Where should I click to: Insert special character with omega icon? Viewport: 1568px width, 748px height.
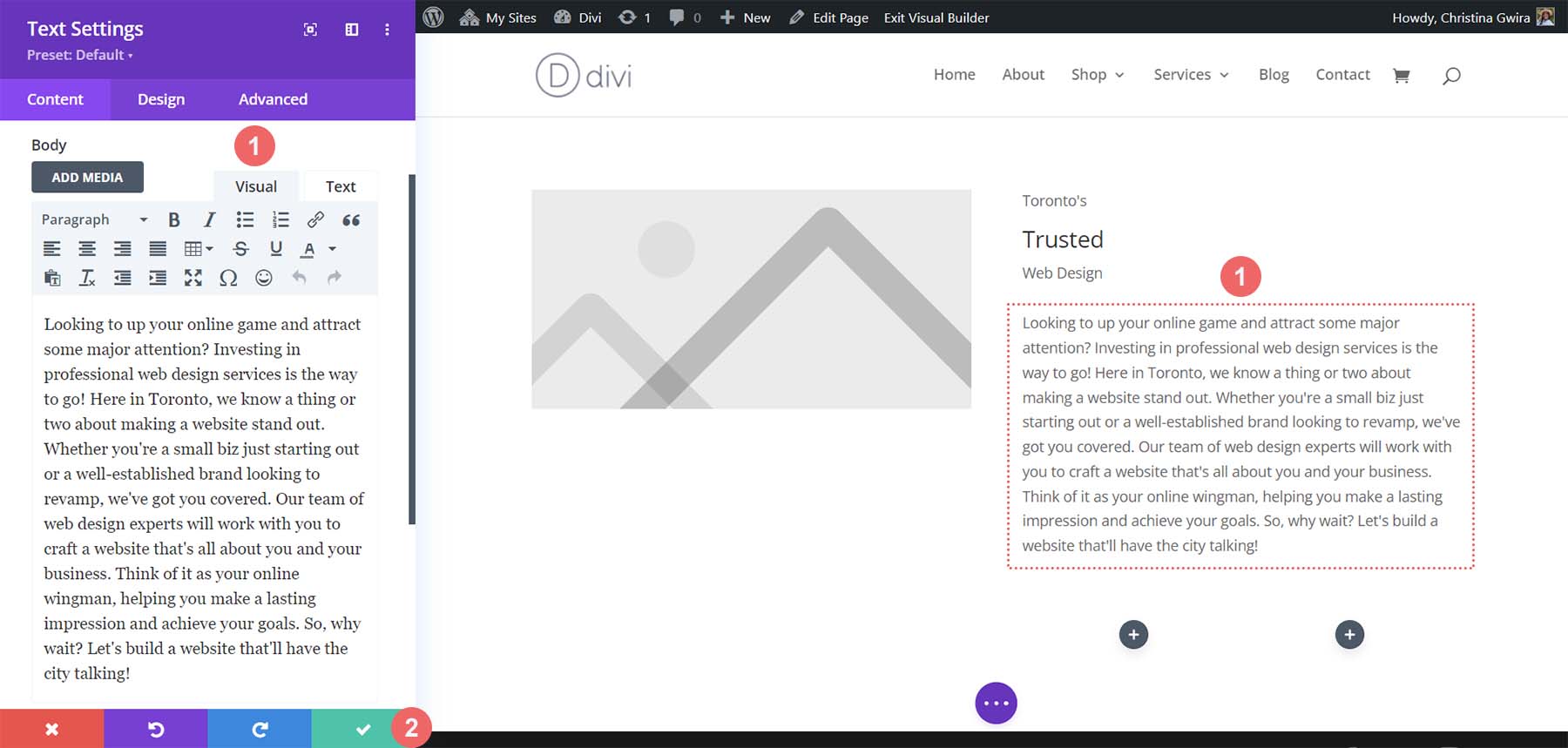(228, 278)
